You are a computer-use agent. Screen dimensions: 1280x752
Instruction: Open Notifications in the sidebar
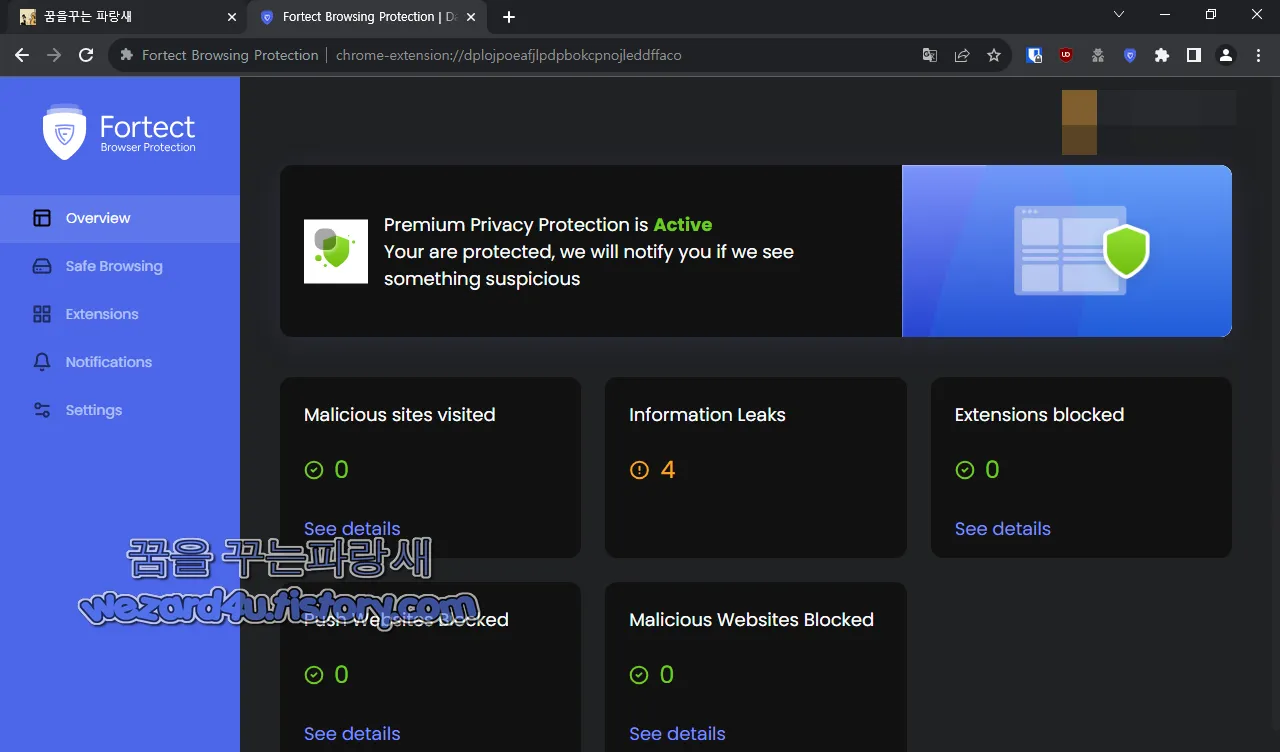coord(120,362)
